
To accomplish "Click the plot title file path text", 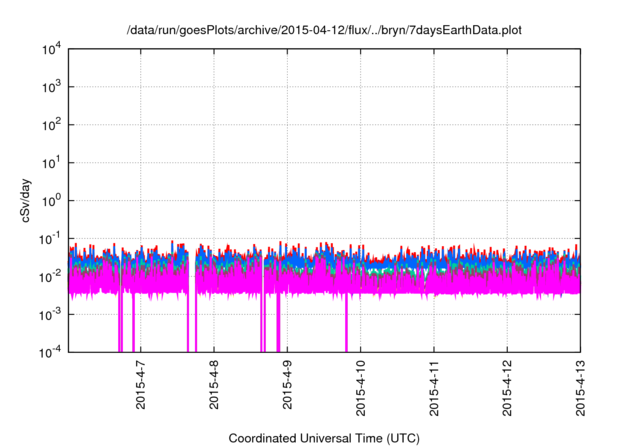I will click(324, 31).
